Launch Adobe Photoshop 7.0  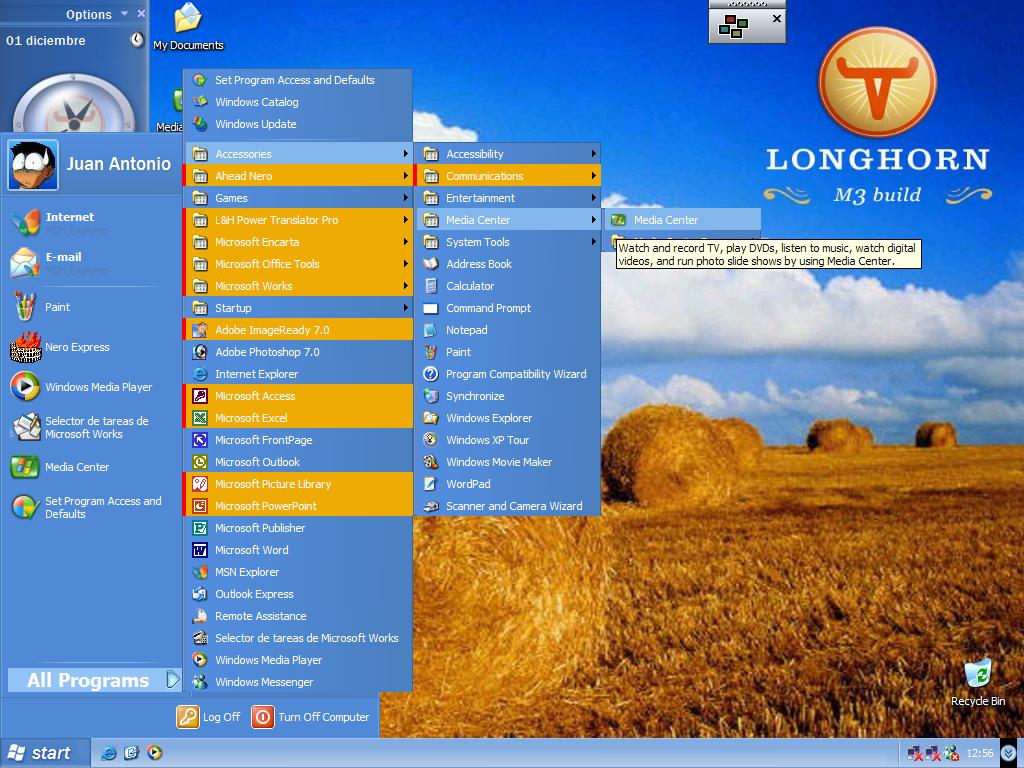(298, 352)
